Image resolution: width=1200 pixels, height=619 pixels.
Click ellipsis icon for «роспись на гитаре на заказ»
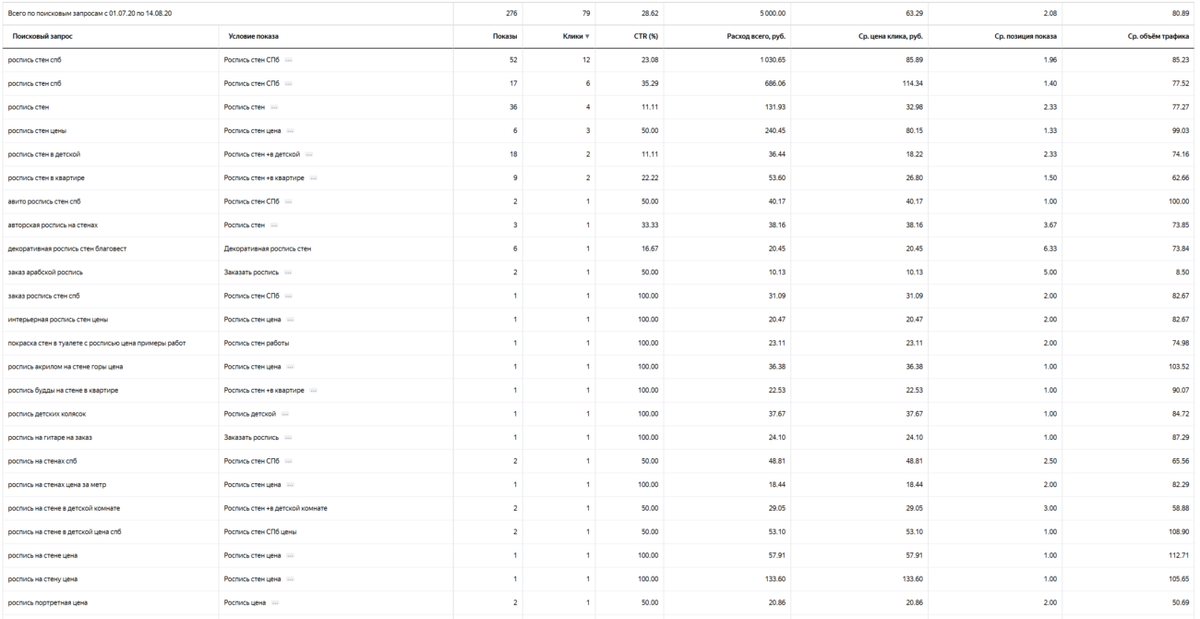(288, 438)
